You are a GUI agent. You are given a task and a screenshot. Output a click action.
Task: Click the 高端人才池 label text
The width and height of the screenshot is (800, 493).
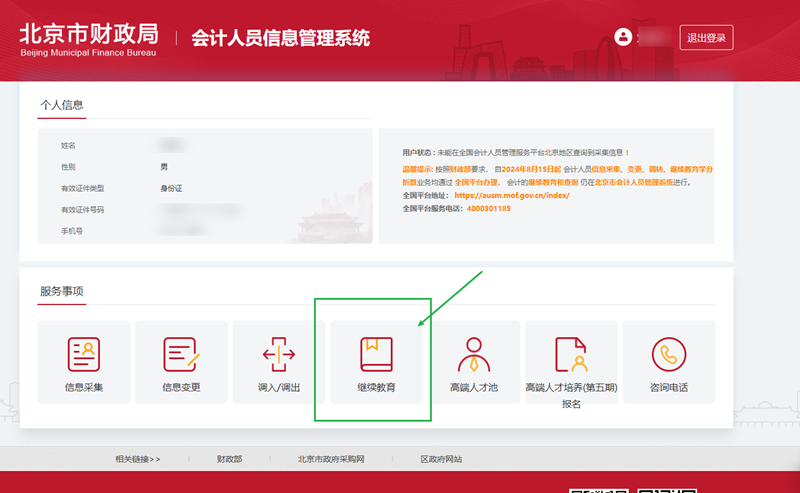pos(474,387)
